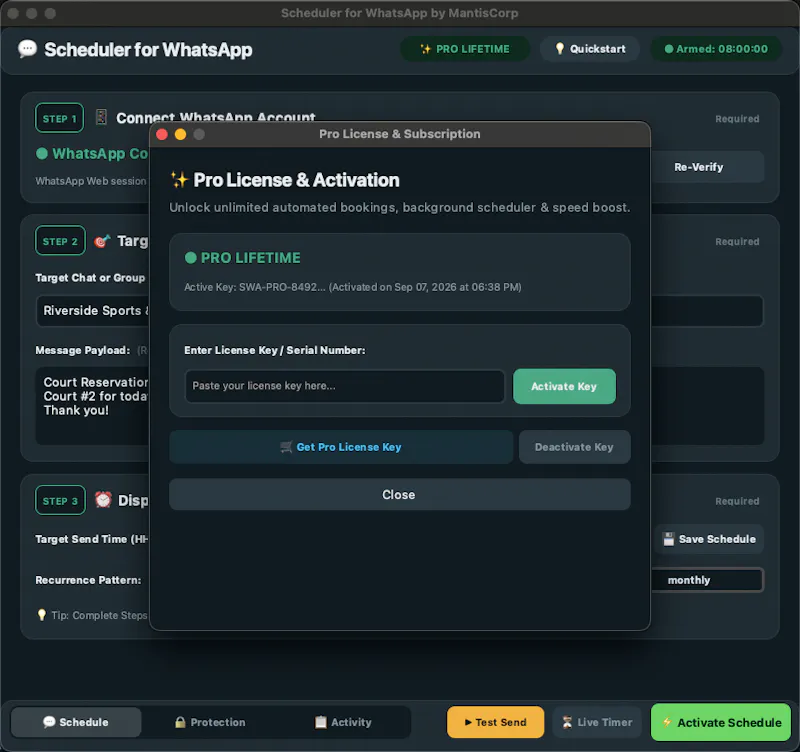The height and width of the screenshot is (752, 800).
Task: Click the Riverside Sports target chat field
Action: [x=92, y=311]
